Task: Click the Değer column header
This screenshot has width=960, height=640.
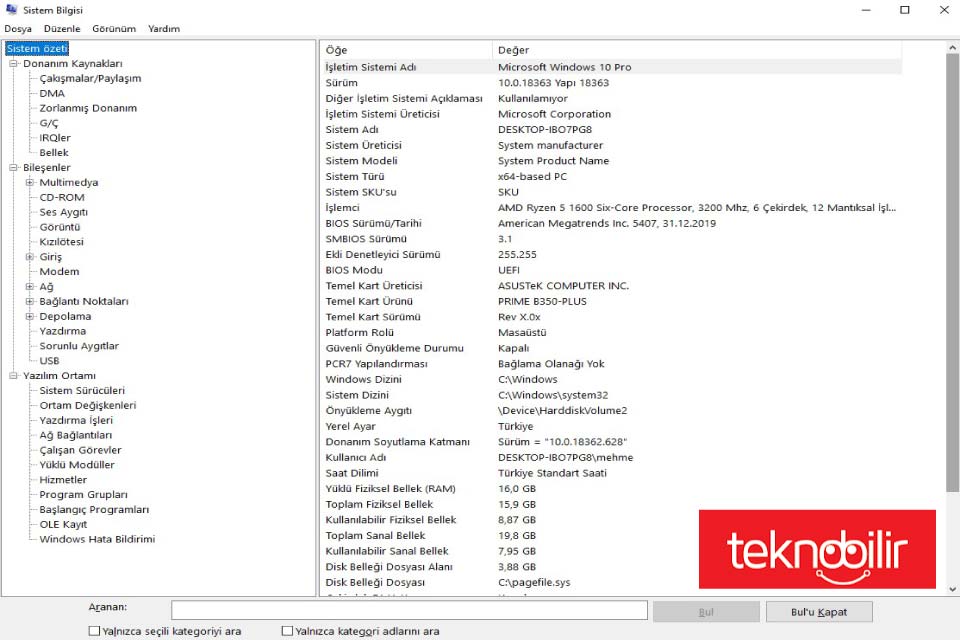Action: pos(697,50)
